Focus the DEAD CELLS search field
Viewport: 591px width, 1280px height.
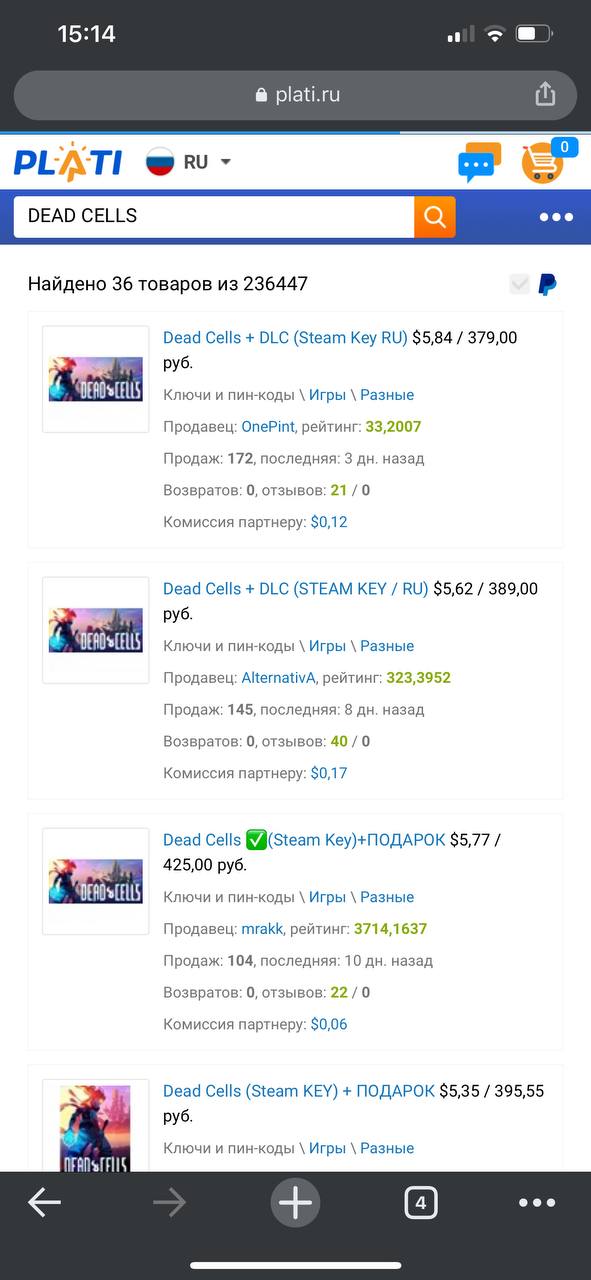point(214,217)
